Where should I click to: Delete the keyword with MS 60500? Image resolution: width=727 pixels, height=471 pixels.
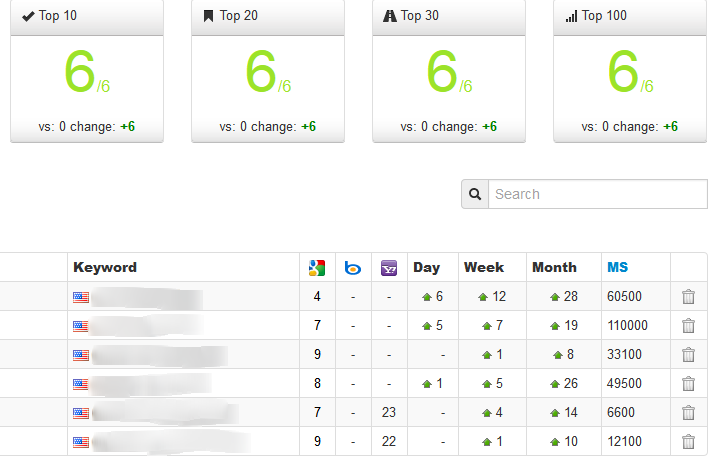689,297
